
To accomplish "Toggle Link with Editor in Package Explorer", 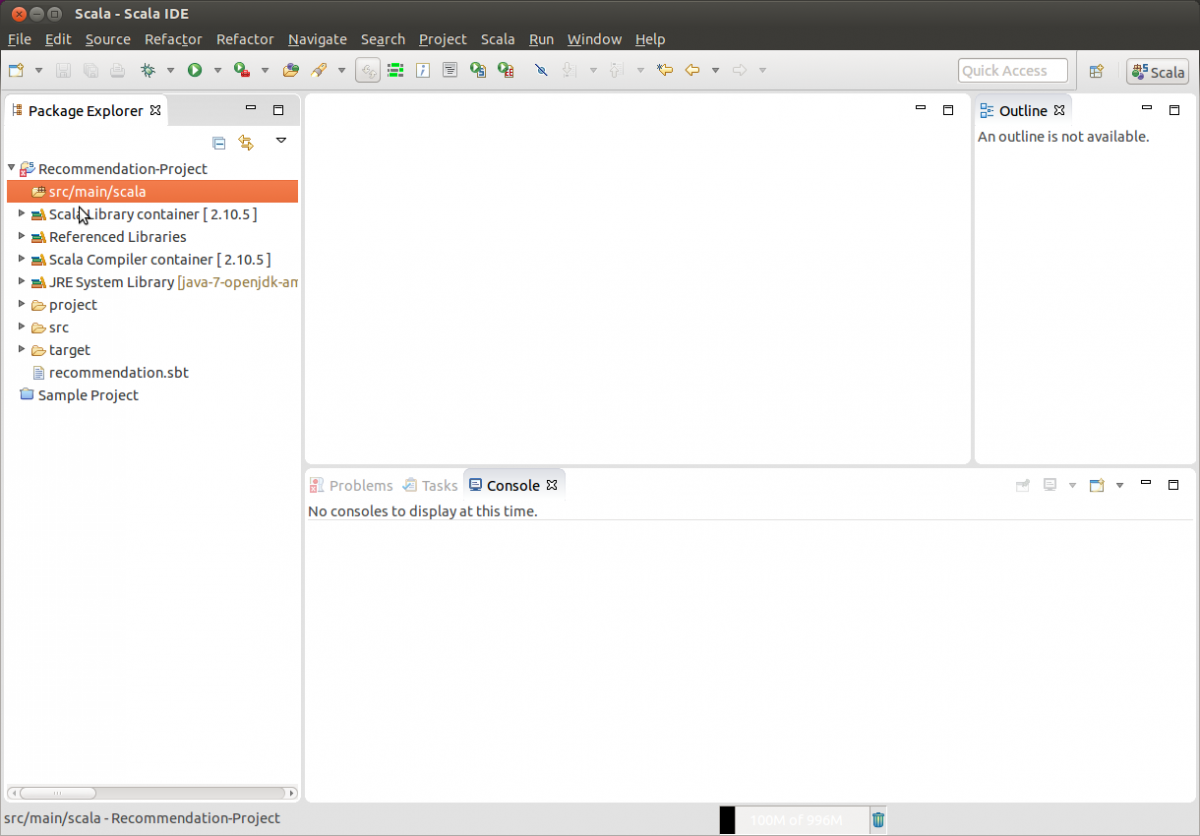I will [x=246, y=143].
